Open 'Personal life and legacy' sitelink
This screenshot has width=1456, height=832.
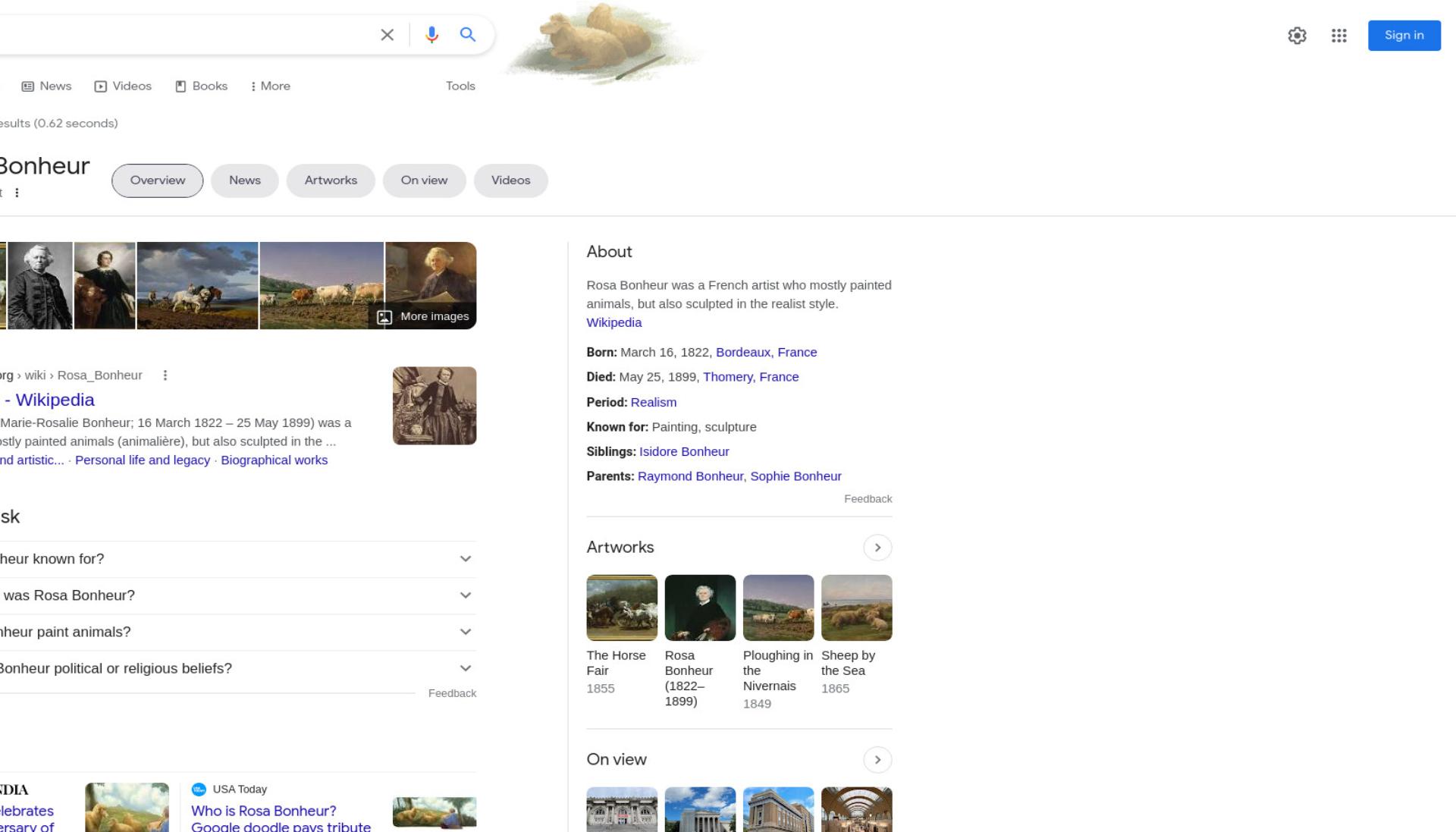(143, 460)
